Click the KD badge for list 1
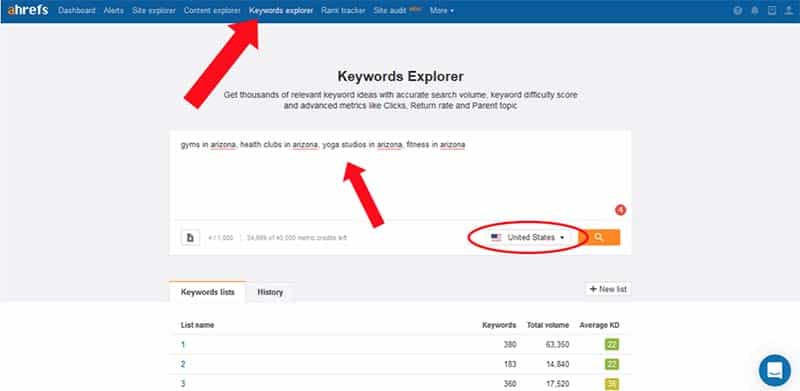This screenshot has height=391, width=800. click(x=612, y=345)
